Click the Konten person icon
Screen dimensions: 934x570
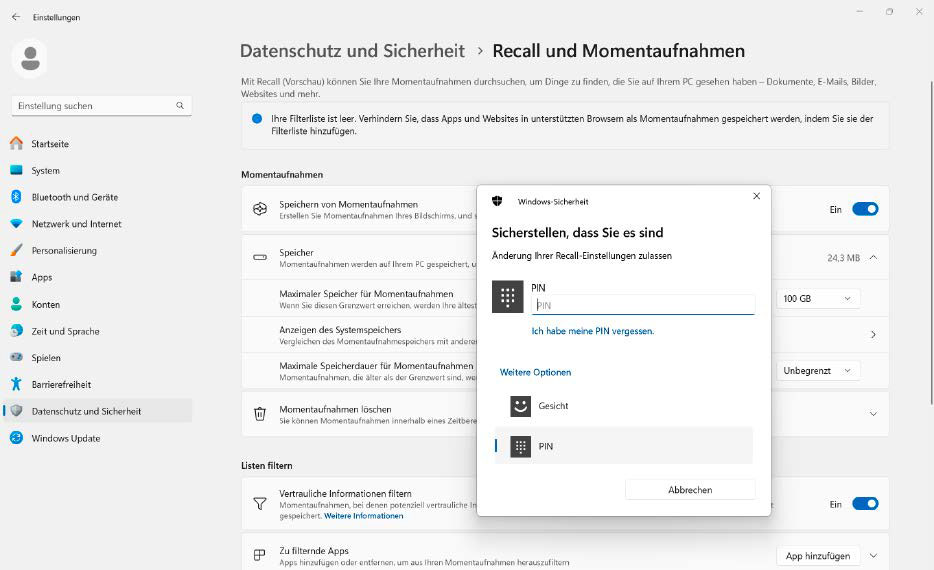(17, 304)
